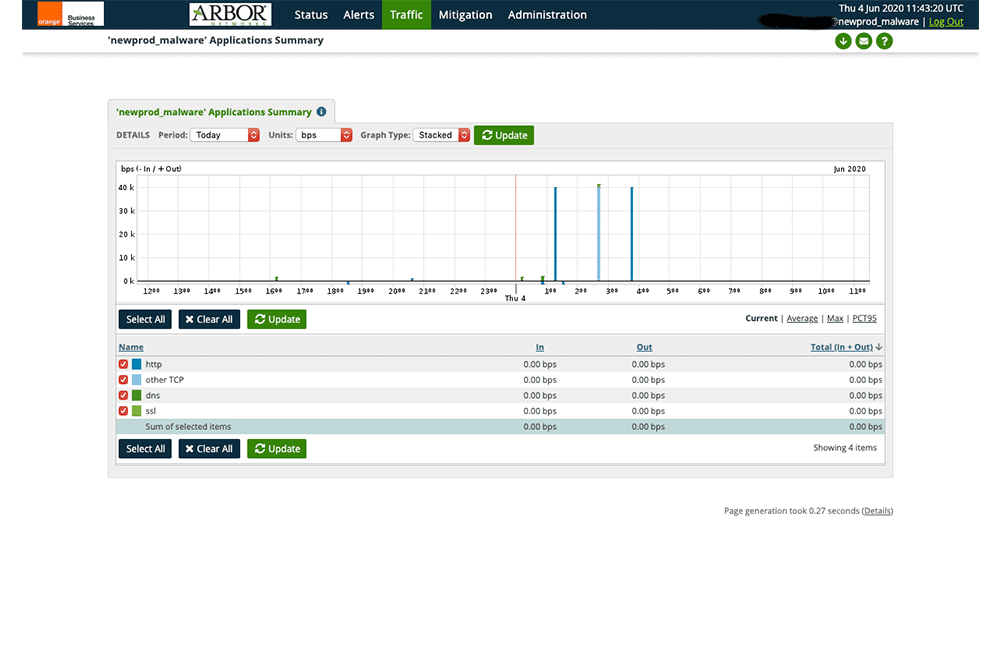Open the page generation Details link
This screenshot has width=1000, height=650.
click(878, 511)
